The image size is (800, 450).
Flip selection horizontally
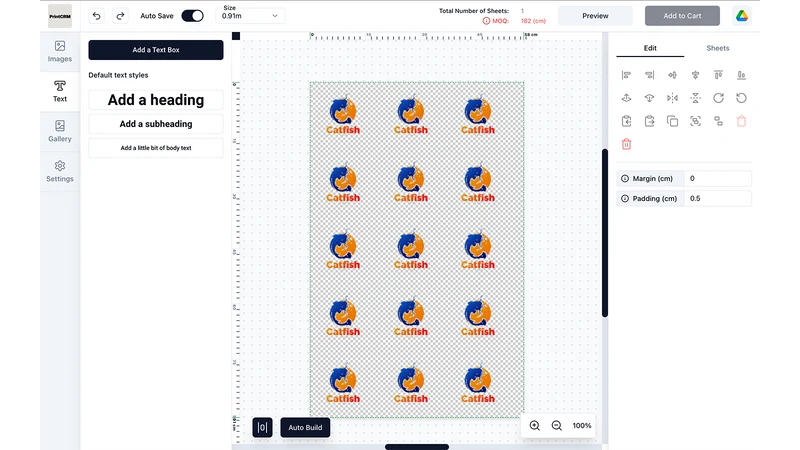tap(672, 98)
